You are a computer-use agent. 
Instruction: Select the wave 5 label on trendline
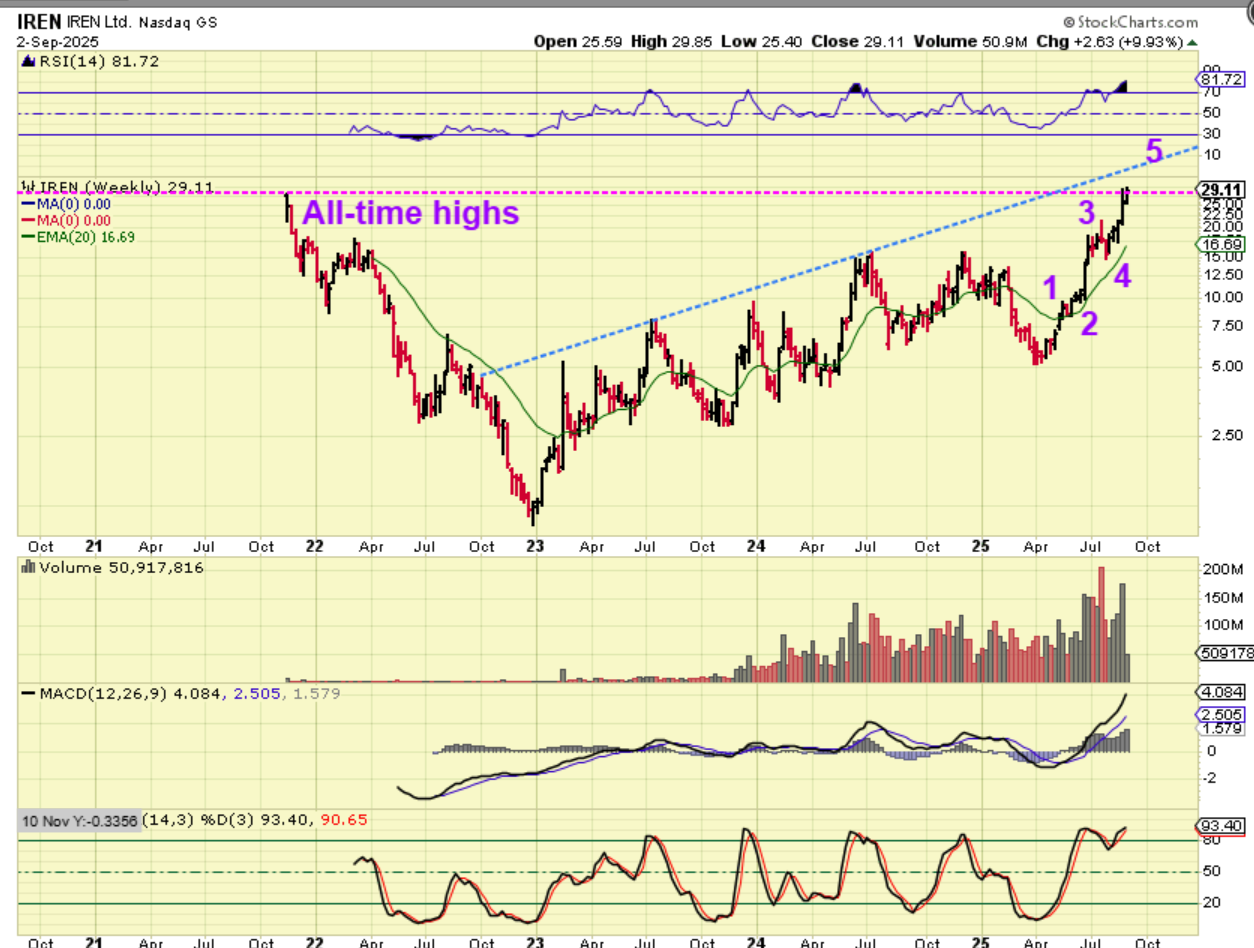coord(1154,152)
